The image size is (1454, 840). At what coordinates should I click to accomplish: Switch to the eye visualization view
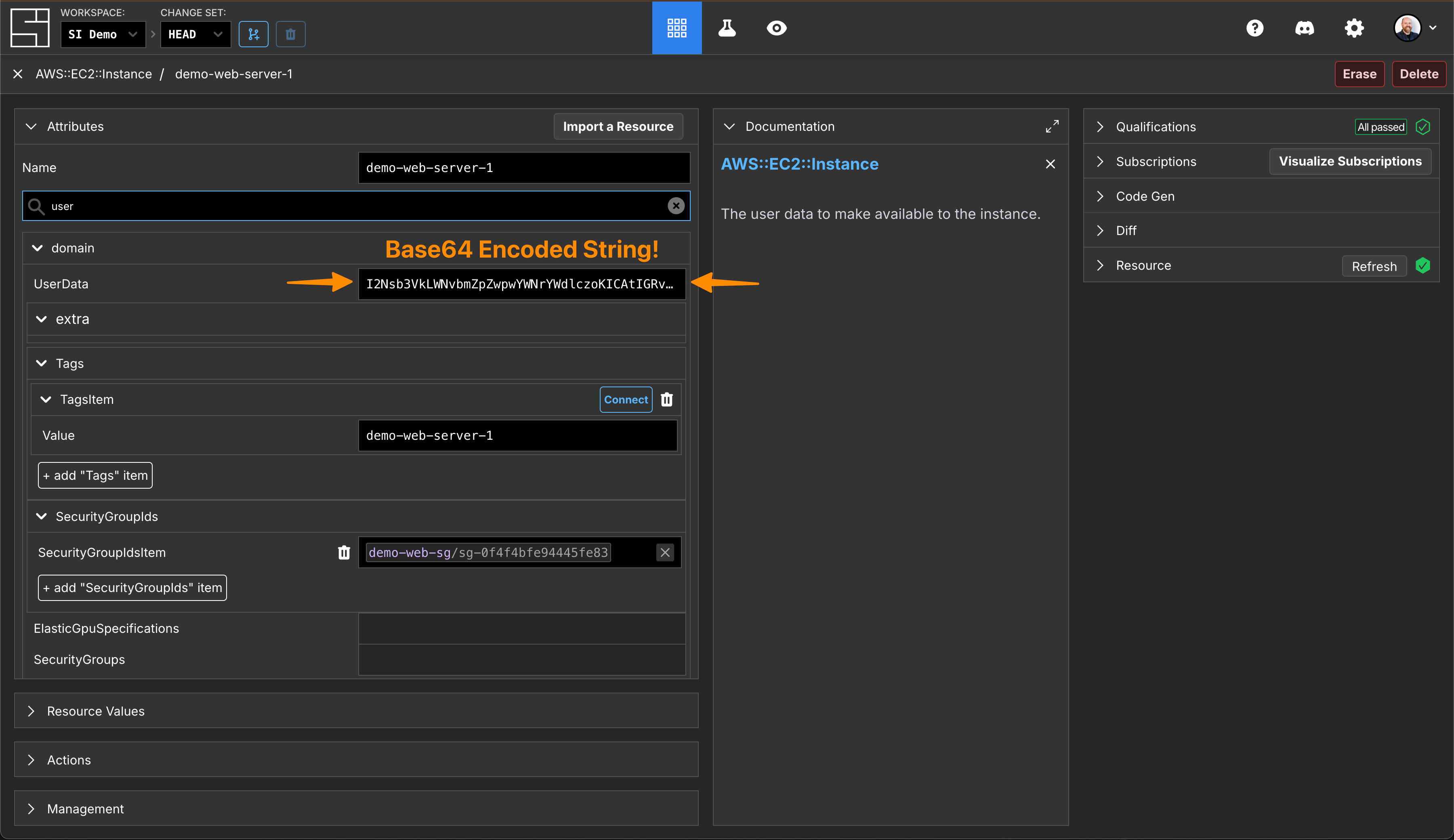pos(776,28)
